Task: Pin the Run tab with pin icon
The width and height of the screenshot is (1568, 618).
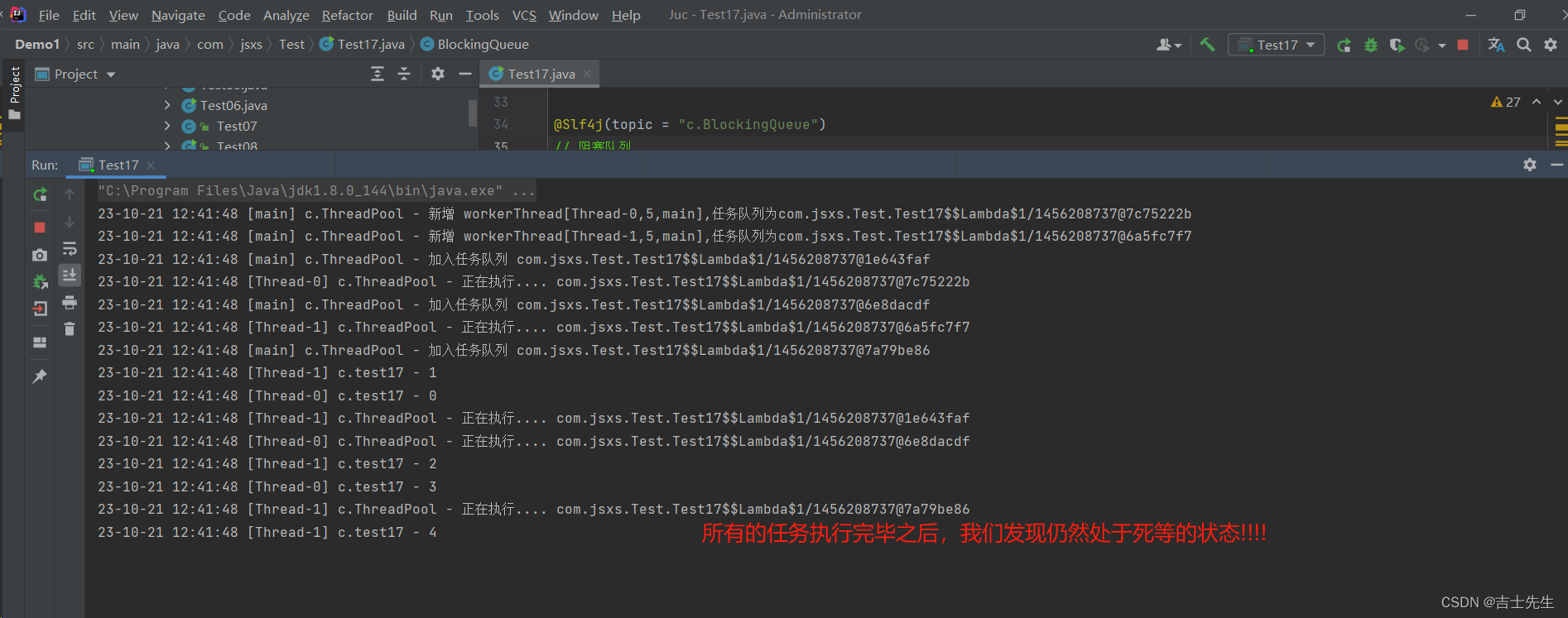Action: pyautogui.click(x=40, y=376)
